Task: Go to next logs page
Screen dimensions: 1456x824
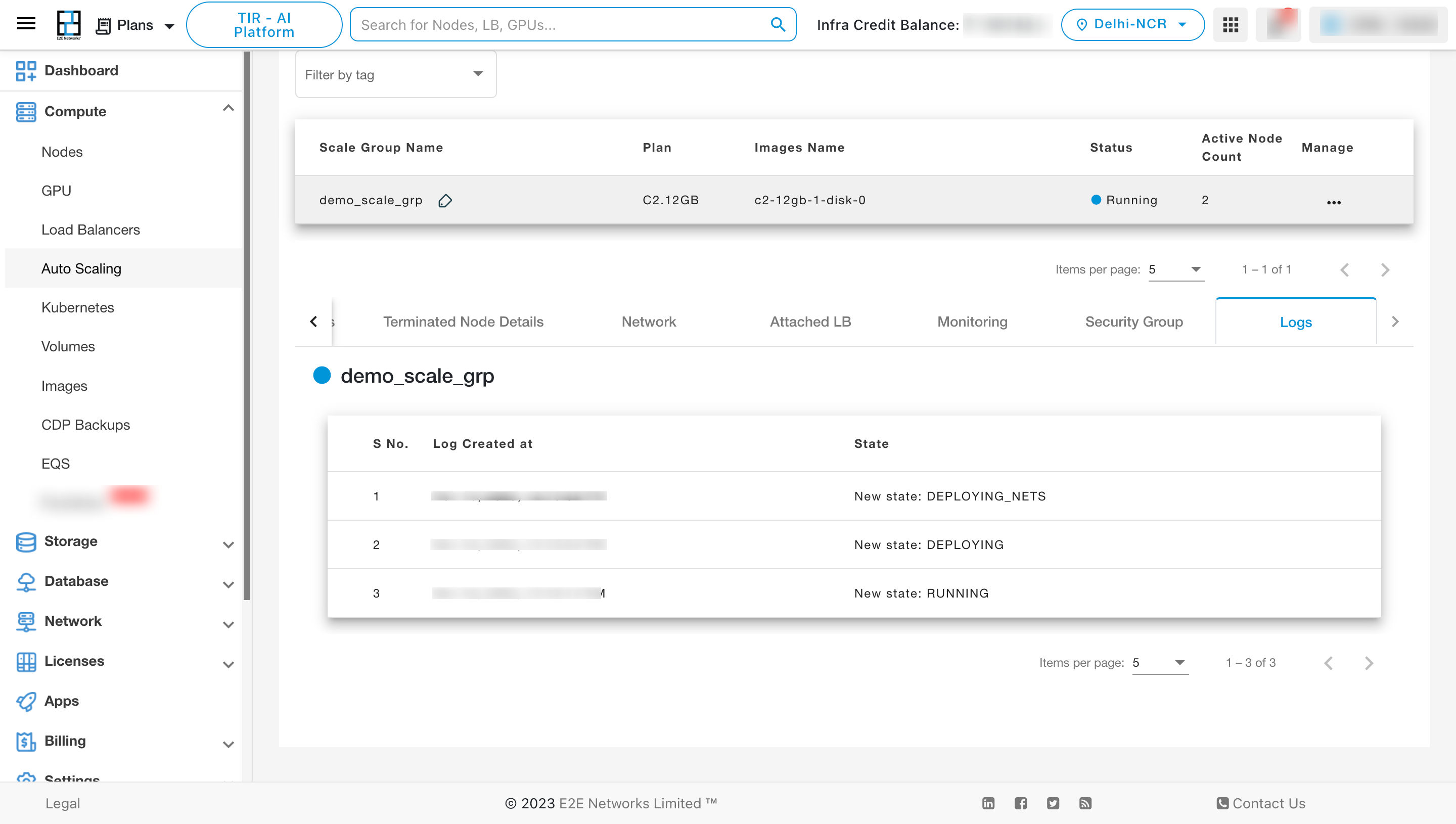Action: pyautogui.click(x=1369, y=663)
